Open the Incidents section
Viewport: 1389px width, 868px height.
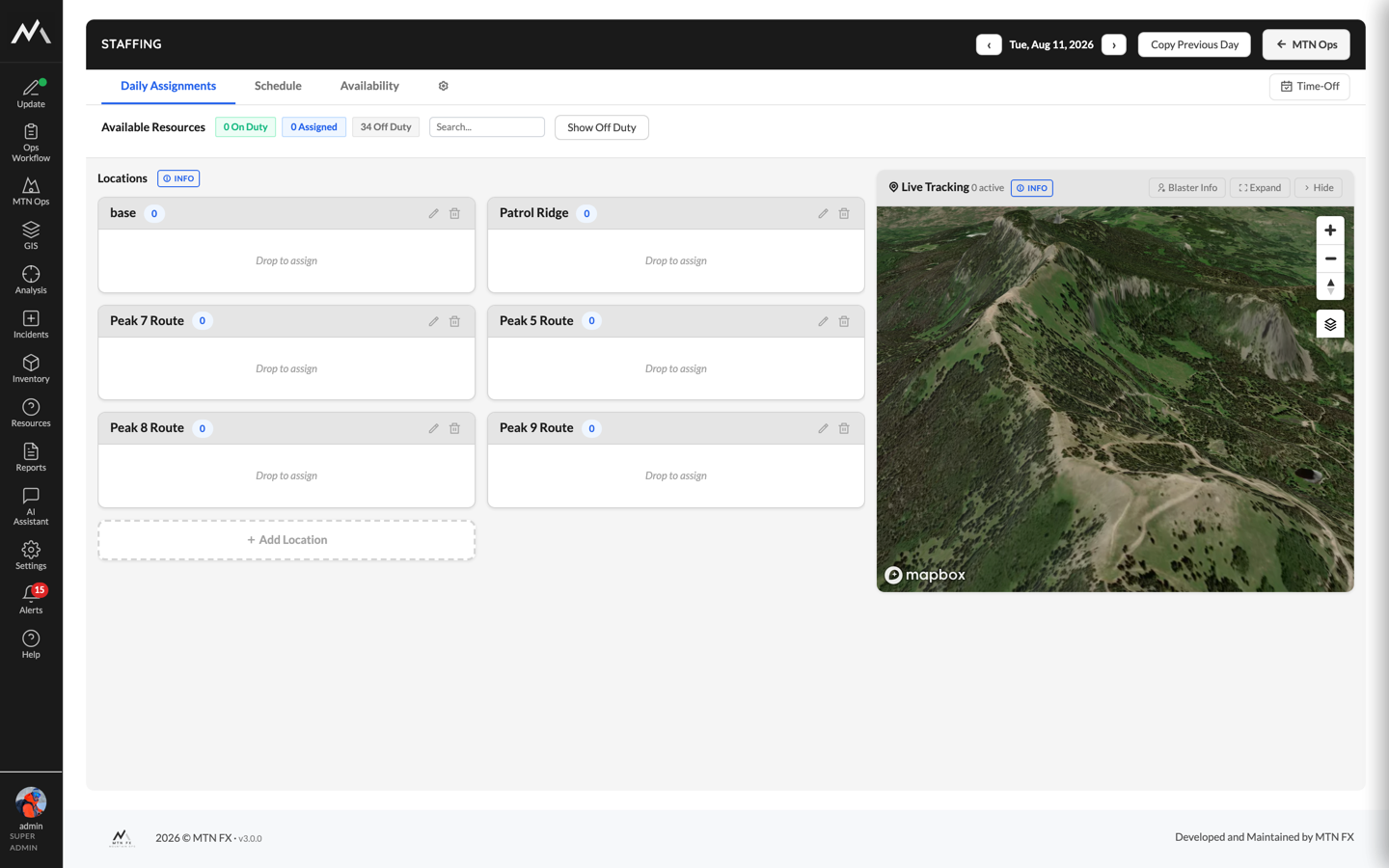[31, 324]
